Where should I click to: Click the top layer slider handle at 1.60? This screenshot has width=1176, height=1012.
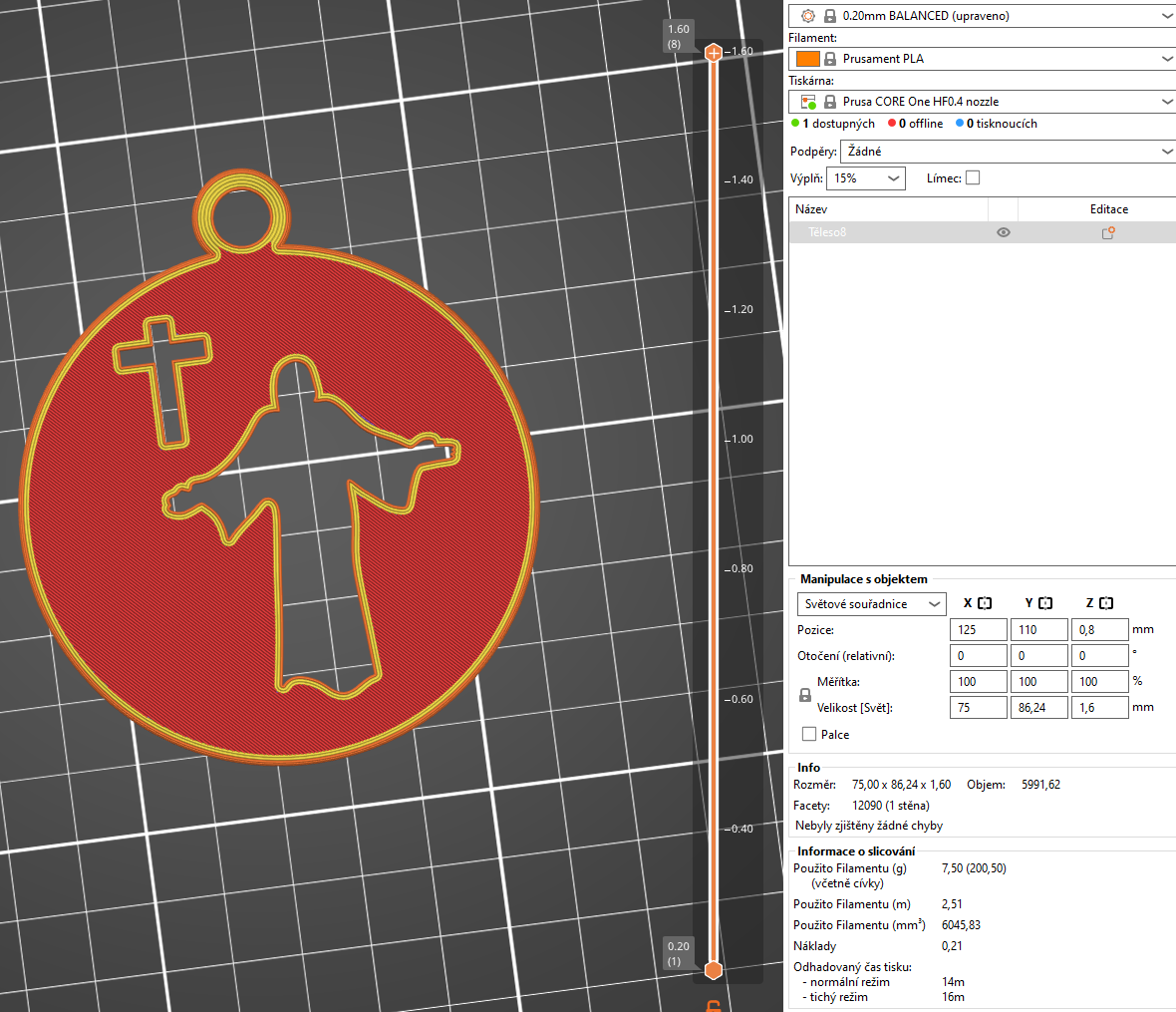[x=714, y=52]
